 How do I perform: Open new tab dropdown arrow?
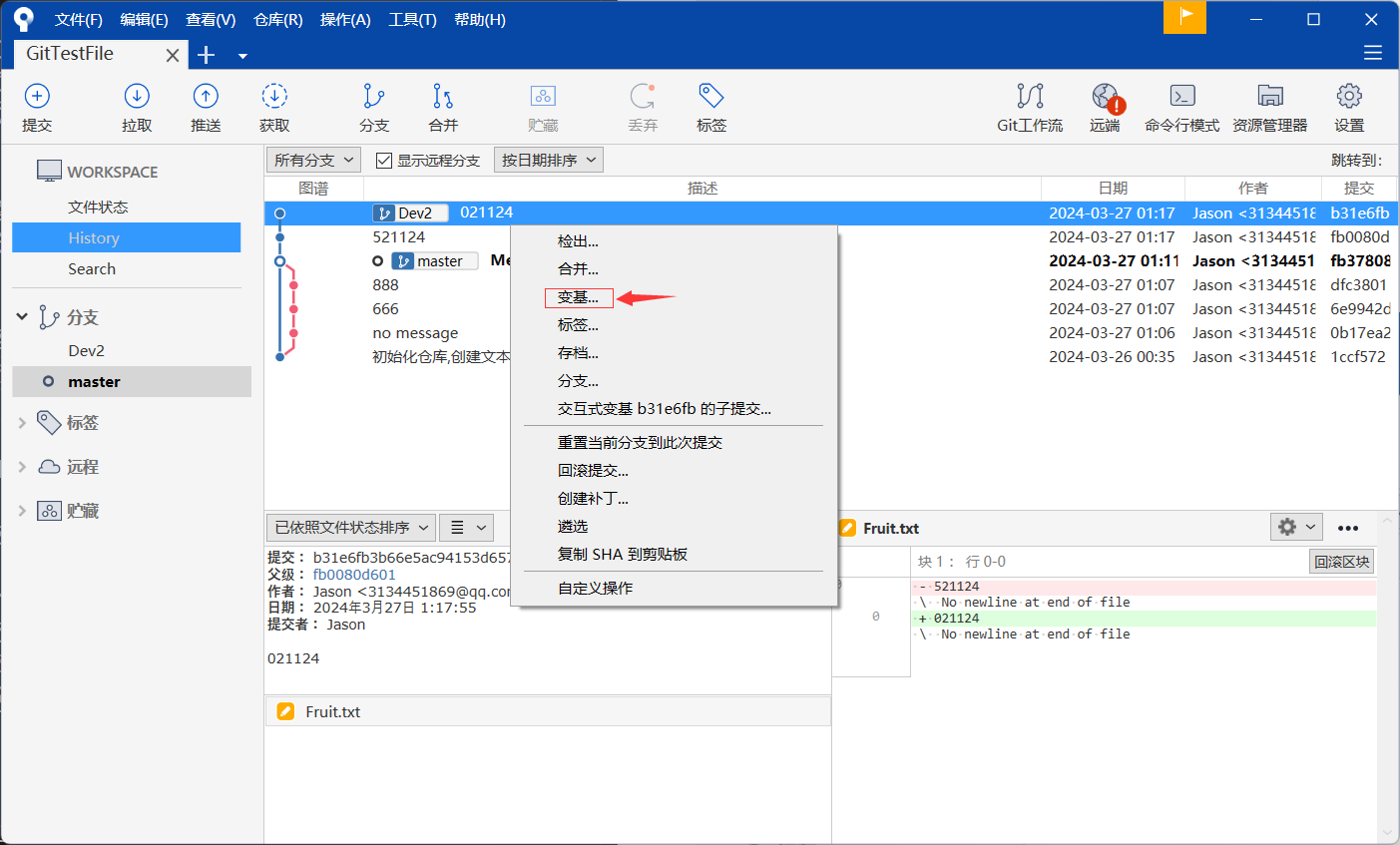pos(242,56)
